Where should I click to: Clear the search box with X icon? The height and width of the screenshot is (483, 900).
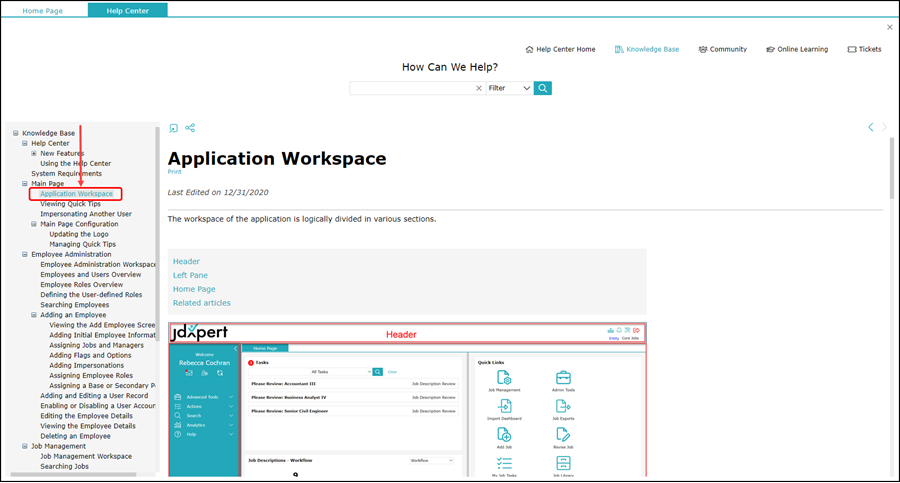pyautogui.click(x=478, y=88)
